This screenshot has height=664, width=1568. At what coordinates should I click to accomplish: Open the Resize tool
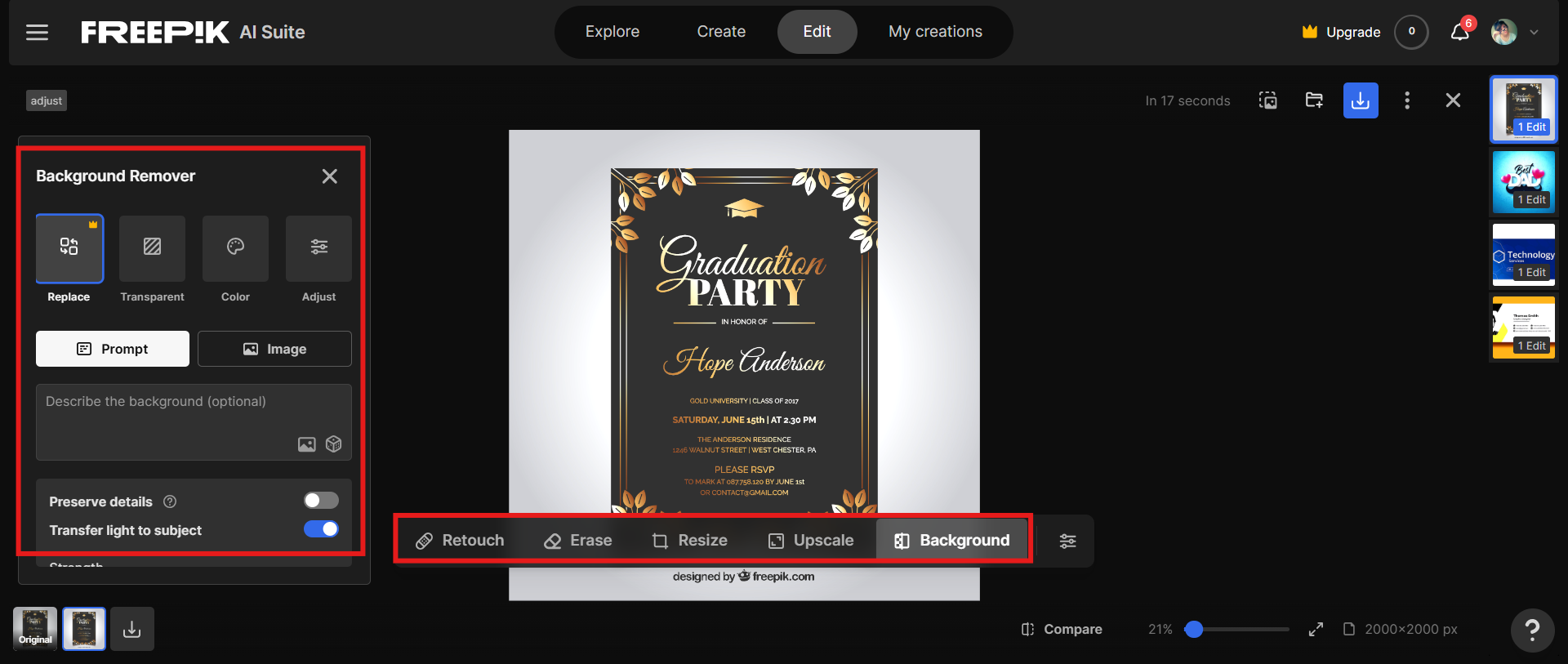(x=690, y=541)
